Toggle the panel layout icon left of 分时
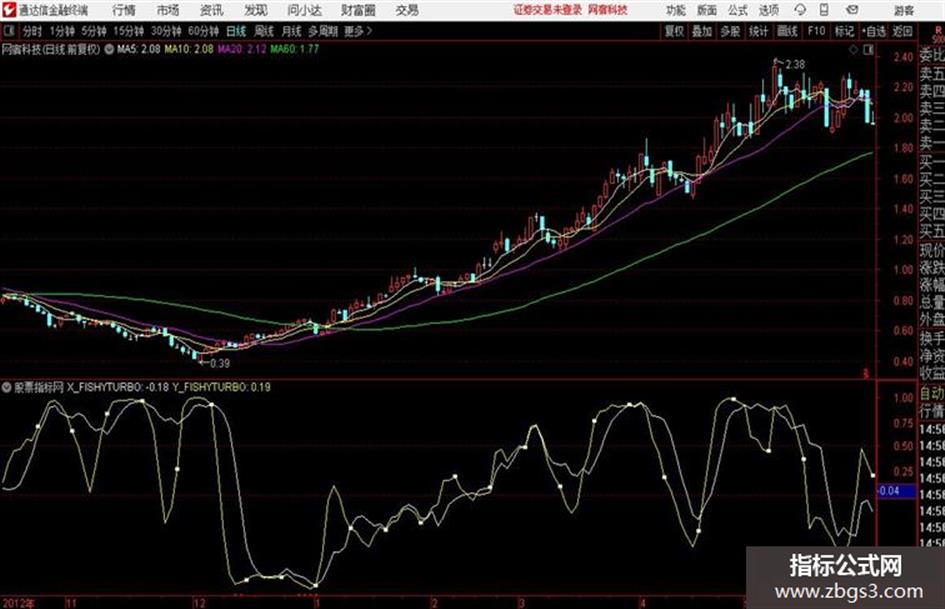 9,31
